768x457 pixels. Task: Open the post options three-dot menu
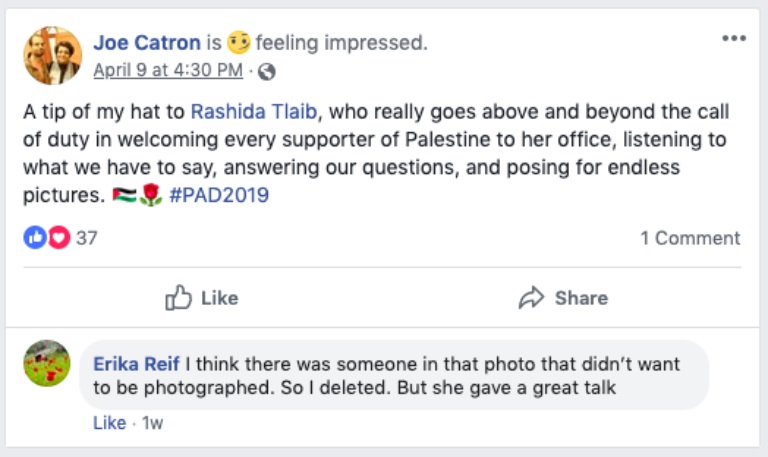(x=733, y=39)
